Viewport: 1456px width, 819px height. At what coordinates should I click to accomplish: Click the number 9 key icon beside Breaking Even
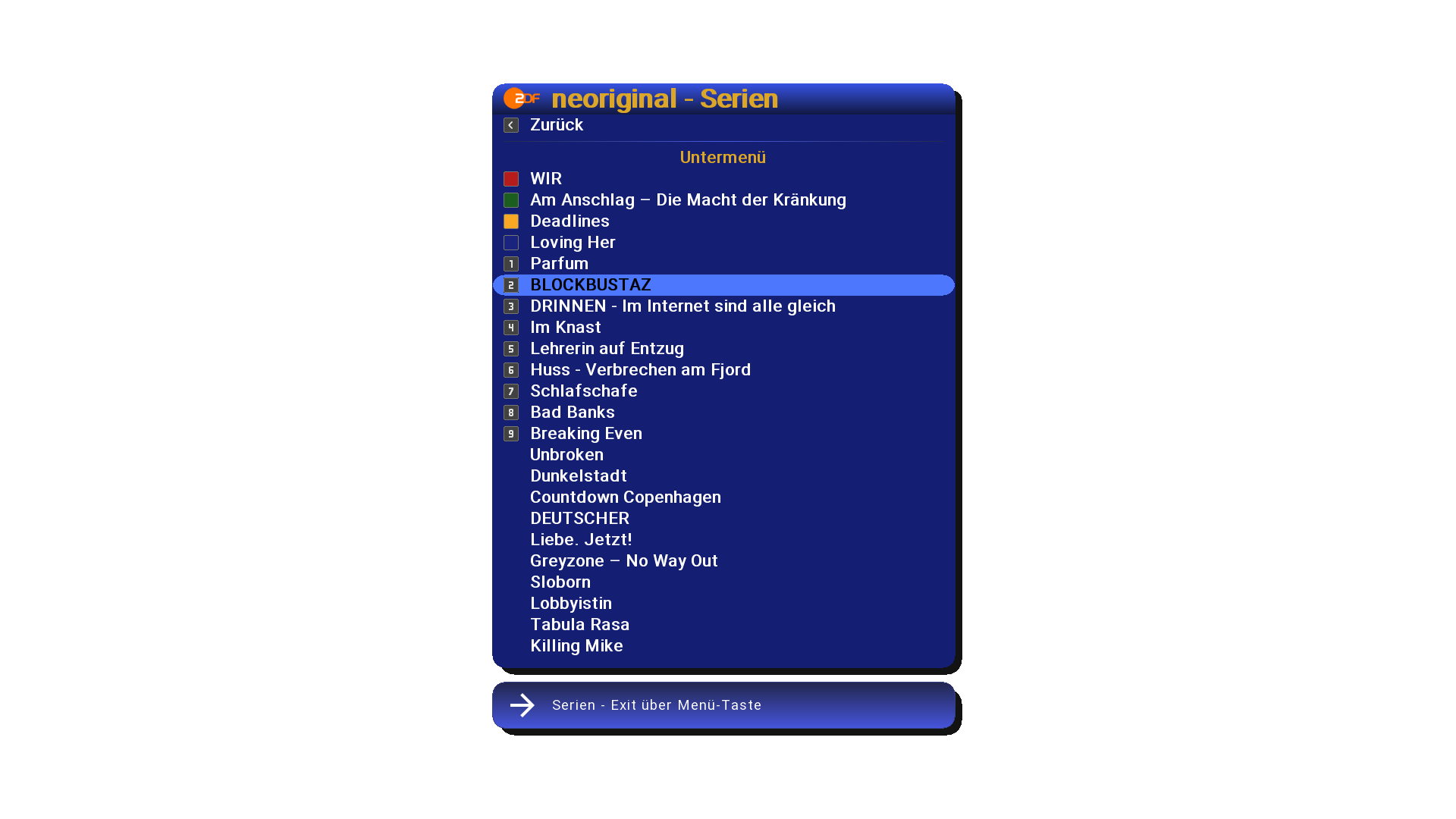point(511,434)
